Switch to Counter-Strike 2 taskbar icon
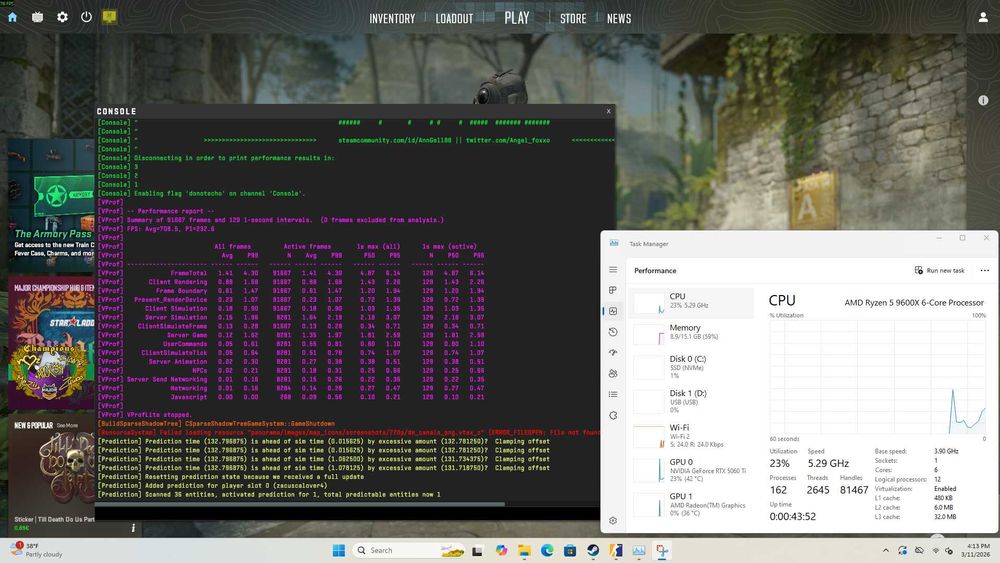Viewport: 1000px width, 563px height. click(x=616, y=550)
